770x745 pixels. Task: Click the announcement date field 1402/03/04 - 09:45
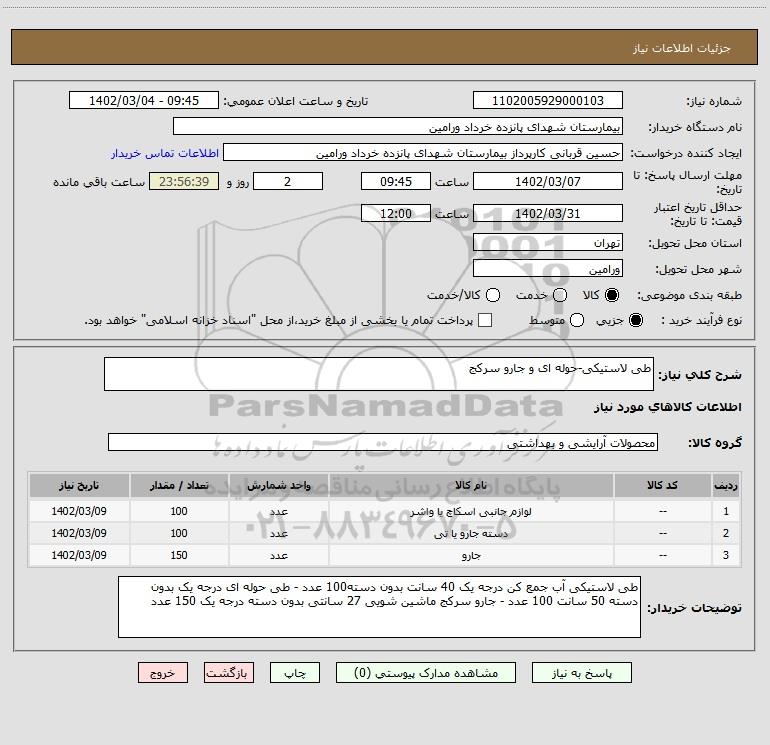(x=144, y=101)
